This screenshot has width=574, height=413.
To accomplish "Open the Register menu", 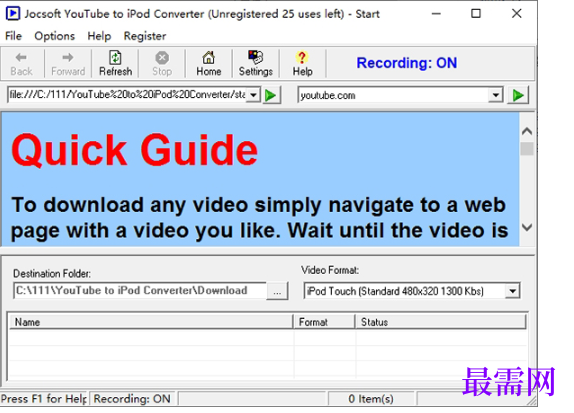I will pyautogui.click(x=145, y=36).
